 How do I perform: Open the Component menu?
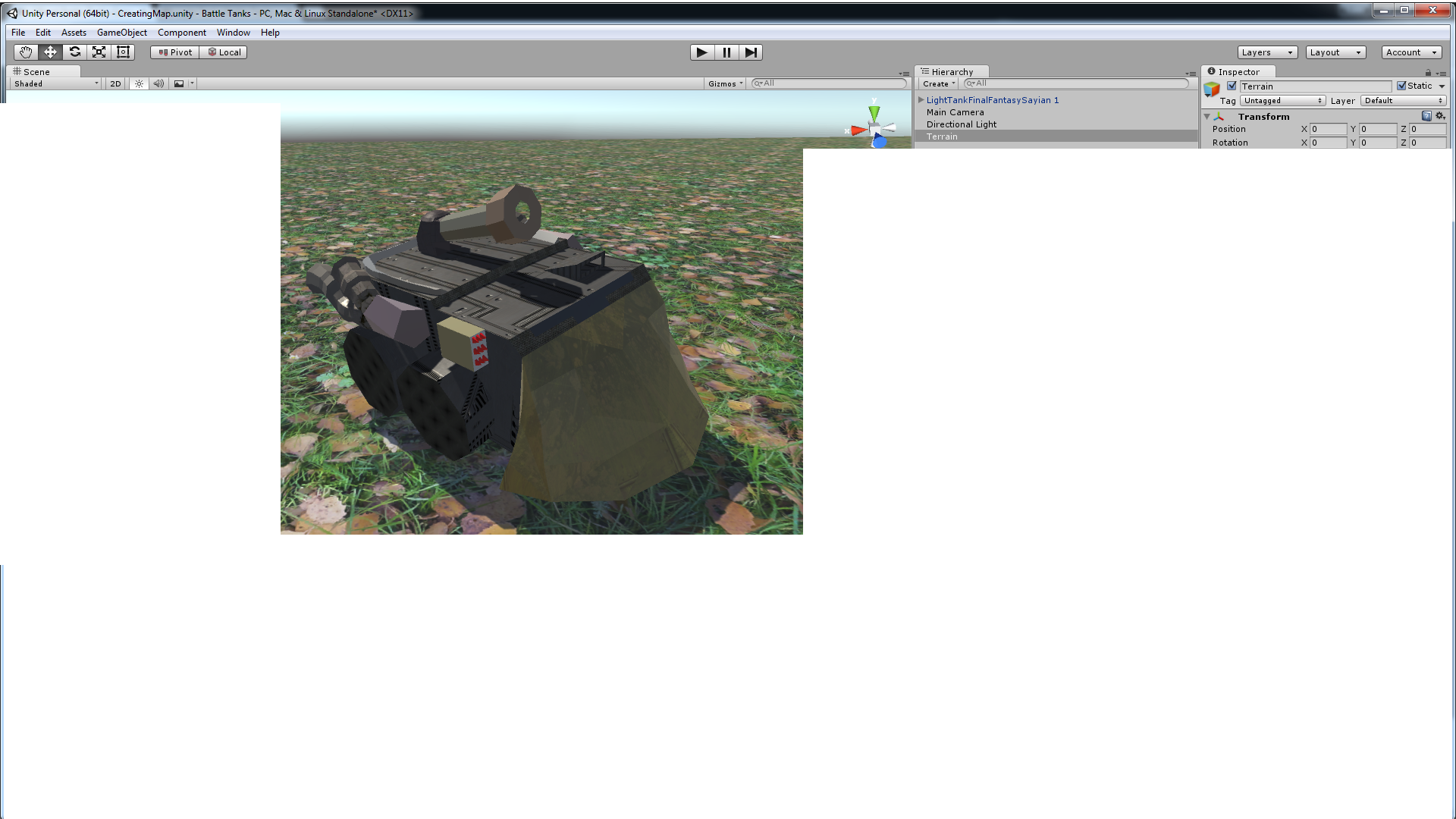181,33
